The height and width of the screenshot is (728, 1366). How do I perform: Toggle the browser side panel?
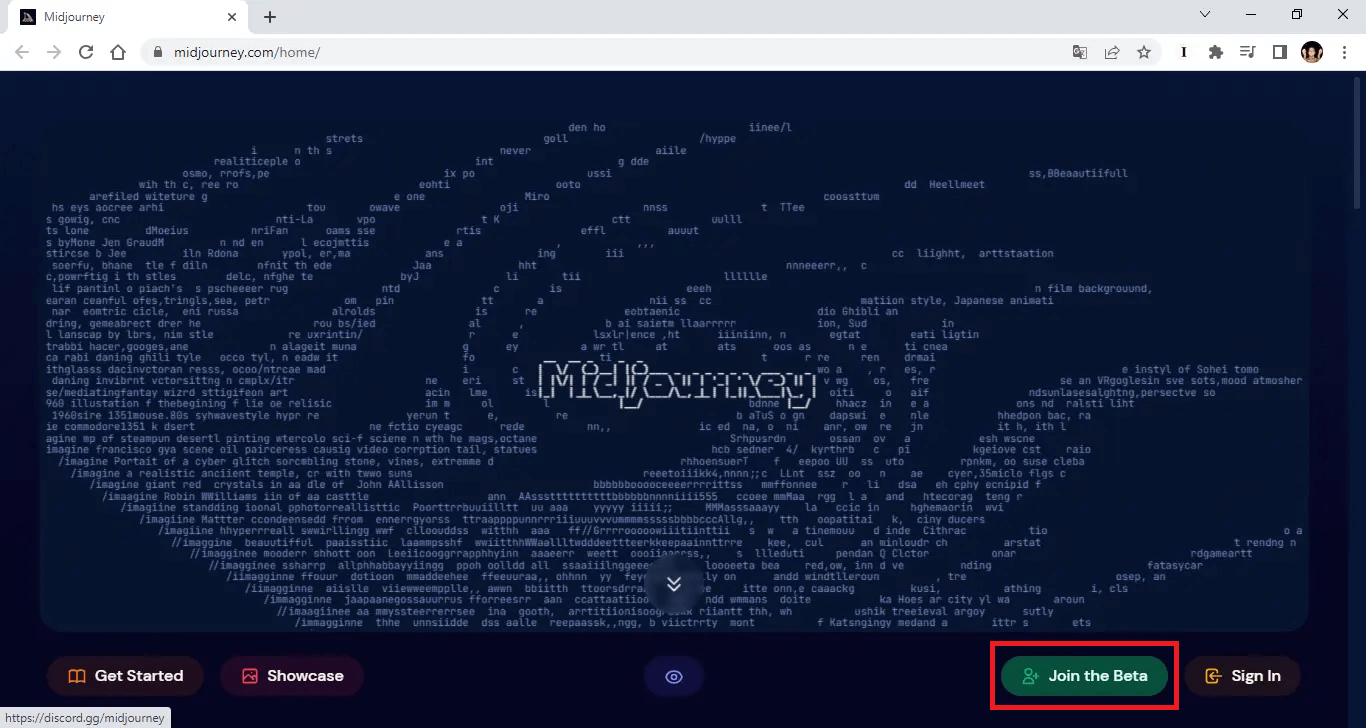1279,52
